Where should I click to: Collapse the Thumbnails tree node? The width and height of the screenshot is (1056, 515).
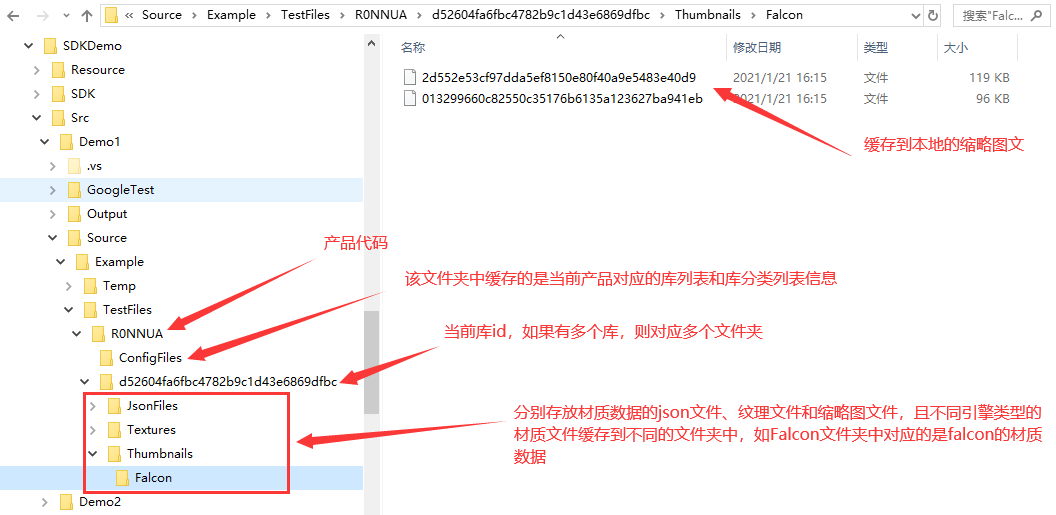93,454
